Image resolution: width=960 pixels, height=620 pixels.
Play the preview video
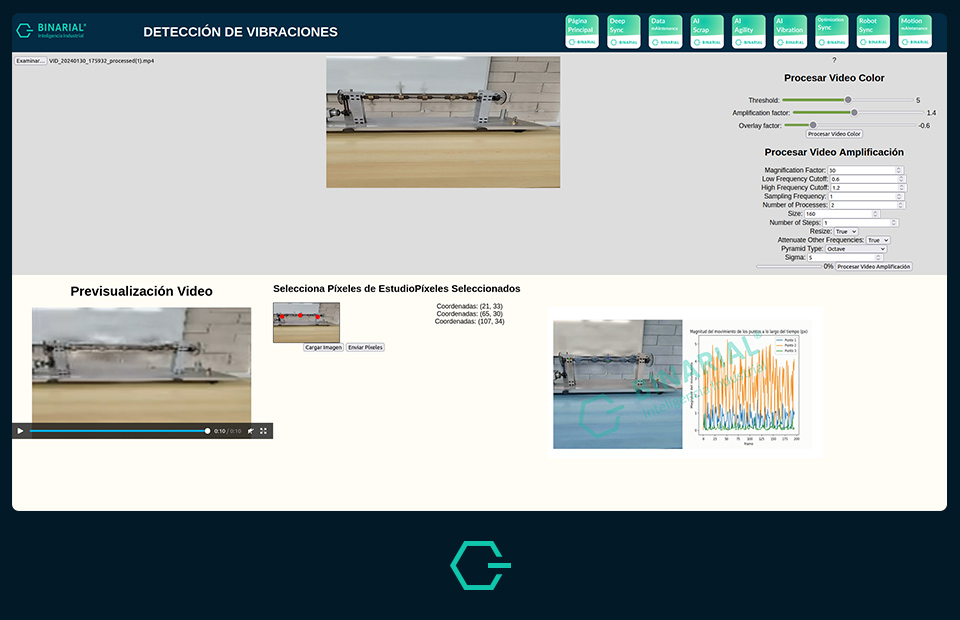coord(20,431)
